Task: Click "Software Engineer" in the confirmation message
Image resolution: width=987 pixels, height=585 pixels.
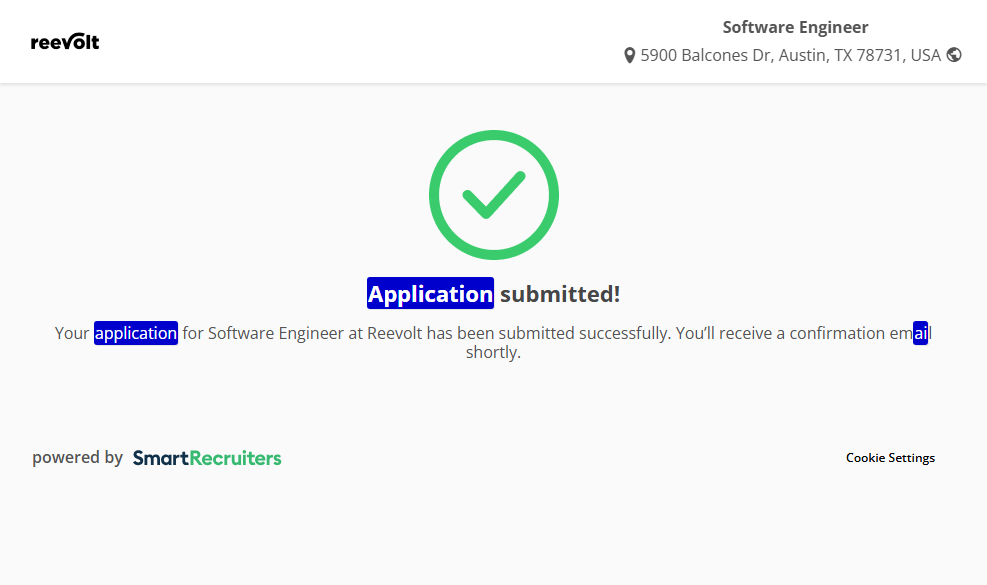Action: click(x=276, y=333)
